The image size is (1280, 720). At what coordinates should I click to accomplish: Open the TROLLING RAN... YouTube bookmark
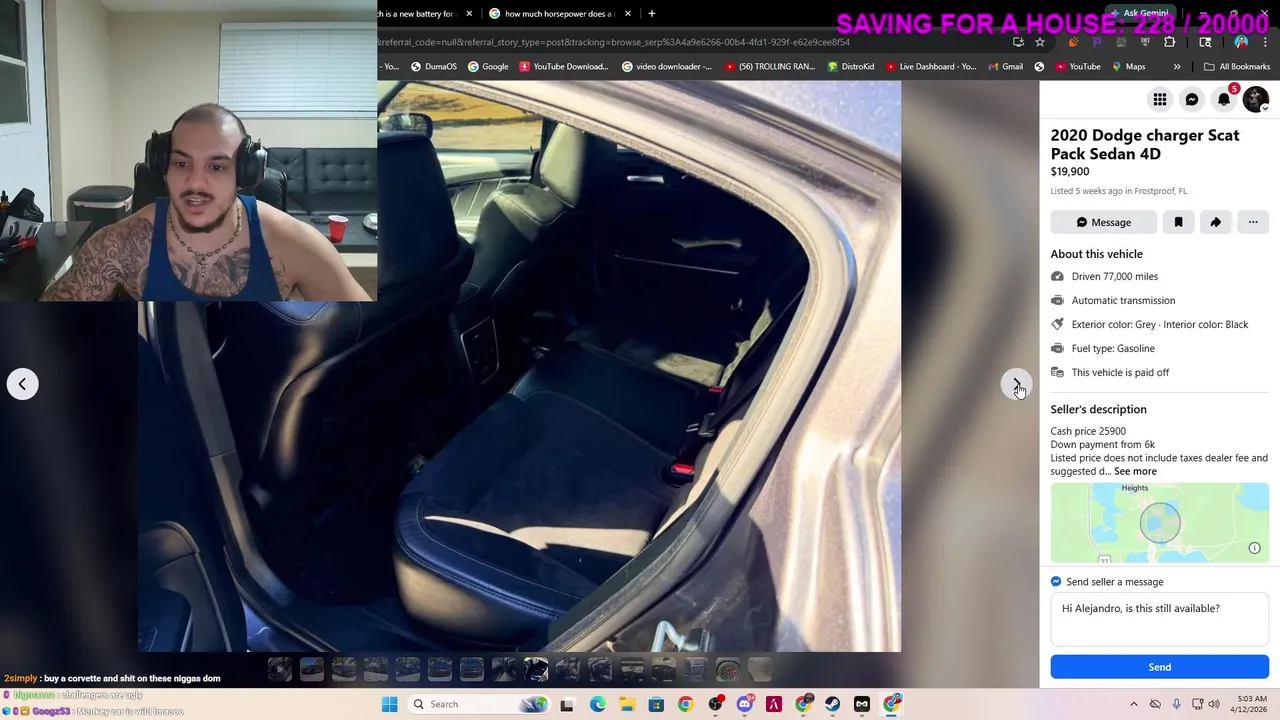coord(770,67)
